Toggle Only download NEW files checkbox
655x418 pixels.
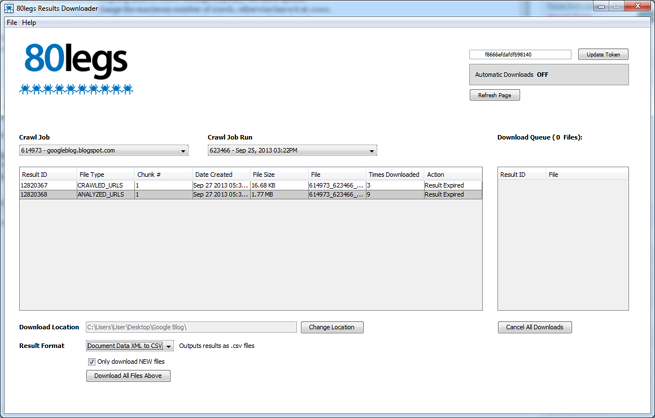(91, 362)
